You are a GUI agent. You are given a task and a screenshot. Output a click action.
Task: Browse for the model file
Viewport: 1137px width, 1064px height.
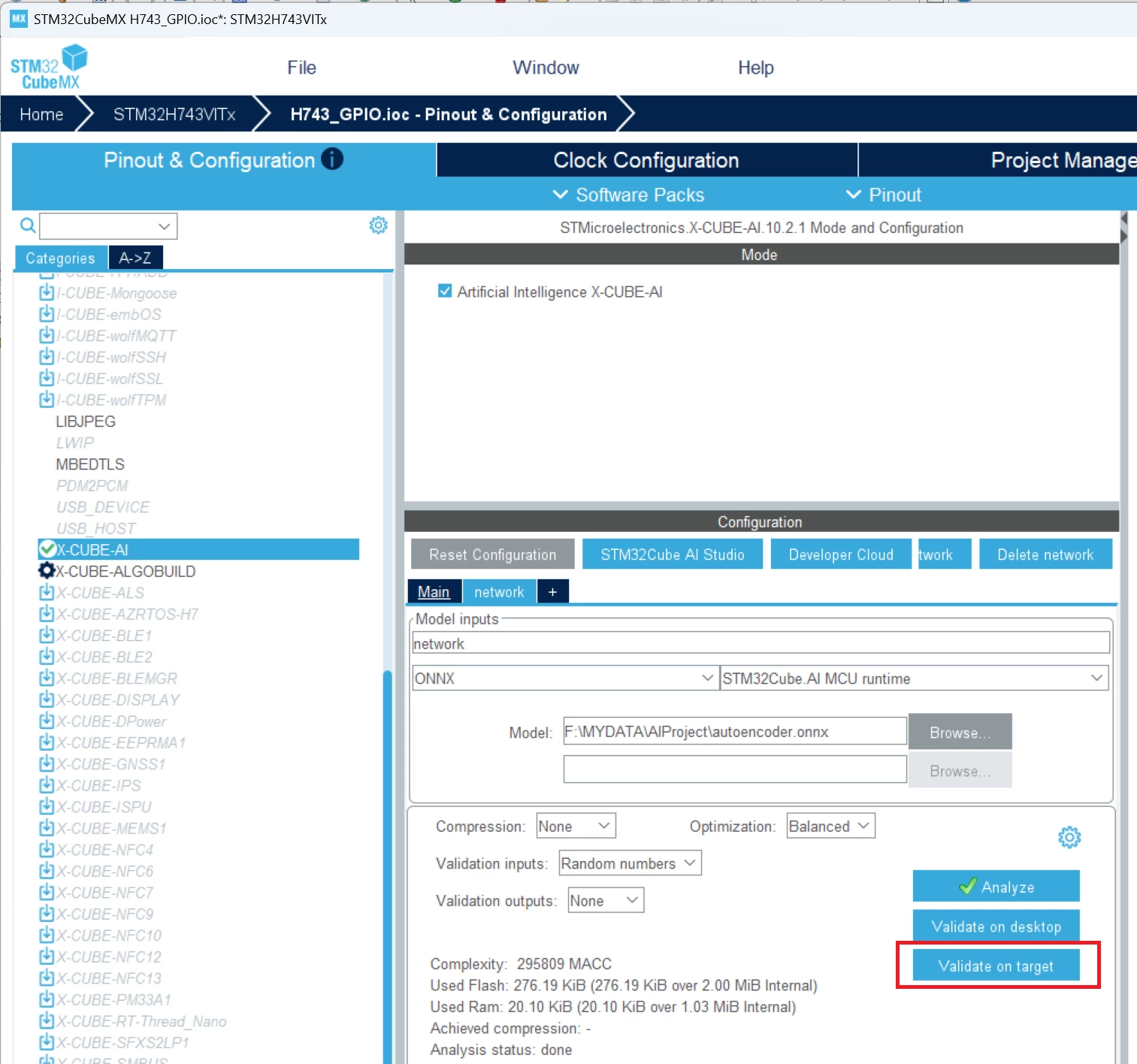tap(960, 732)
